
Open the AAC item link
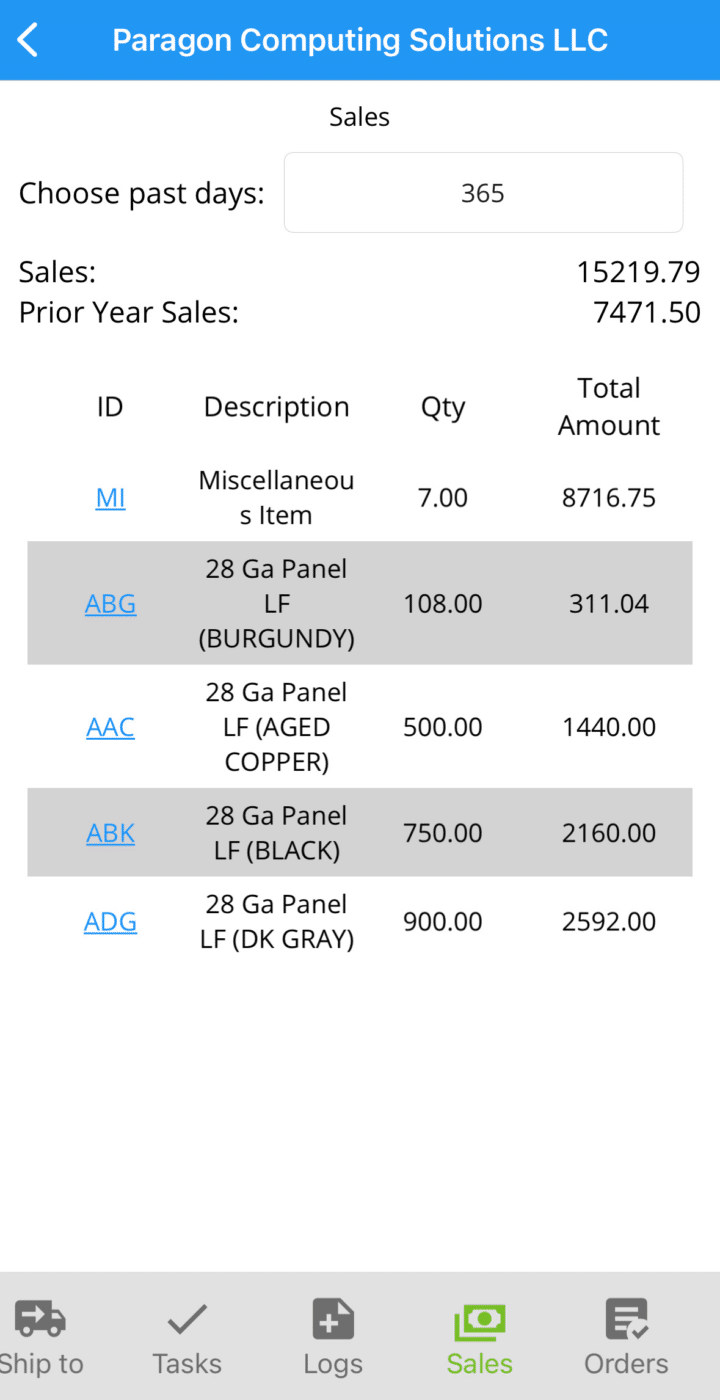tap(110, 727)
